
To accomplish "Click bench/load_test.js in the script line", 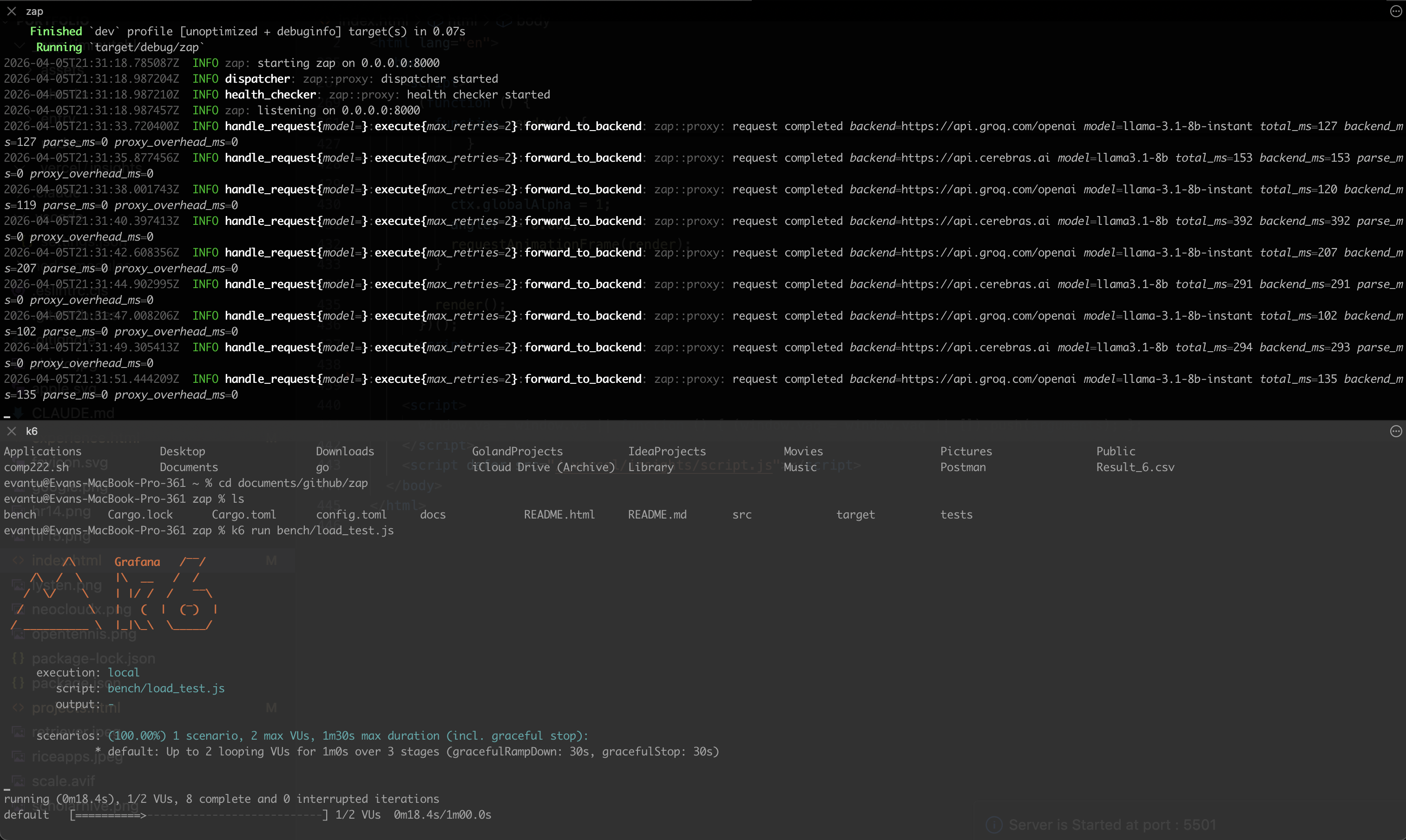I will (166, 688).
